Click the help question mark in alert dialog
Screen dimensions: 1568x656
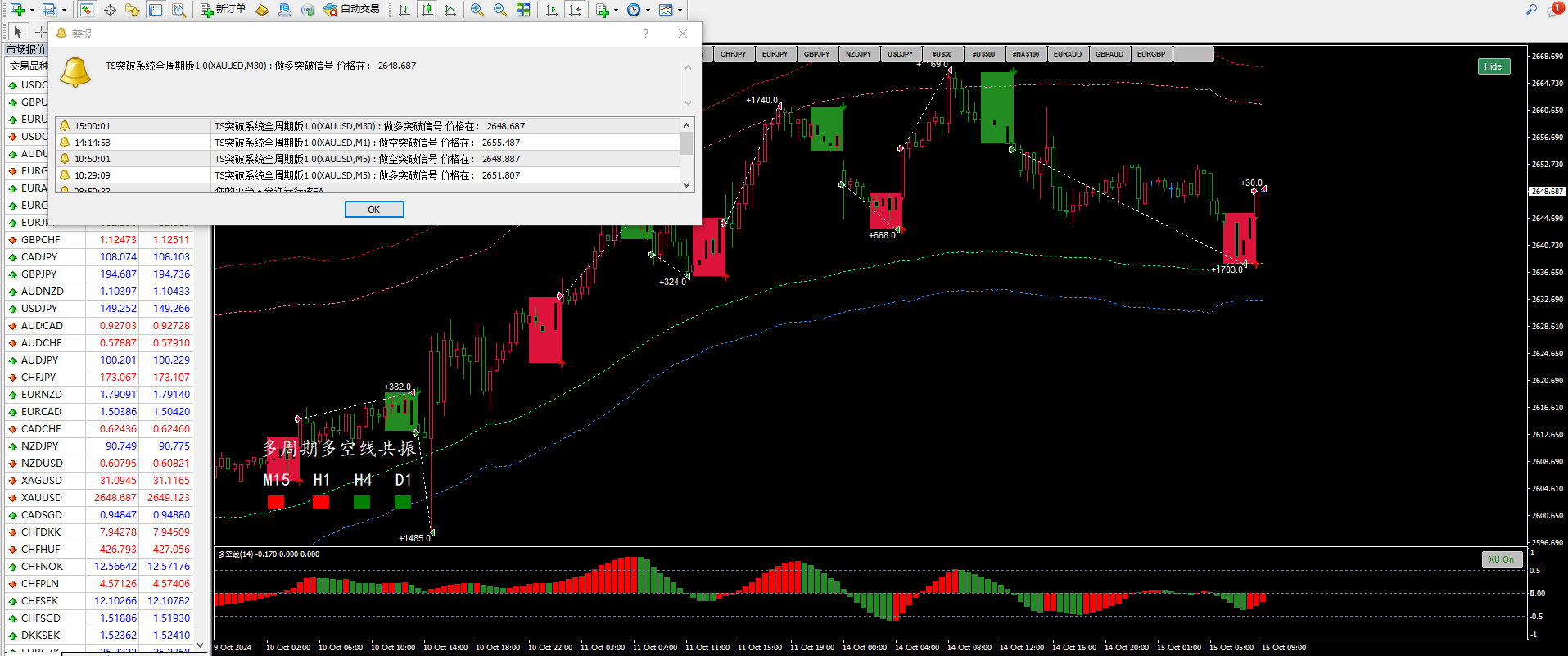[x=646, y=34]
